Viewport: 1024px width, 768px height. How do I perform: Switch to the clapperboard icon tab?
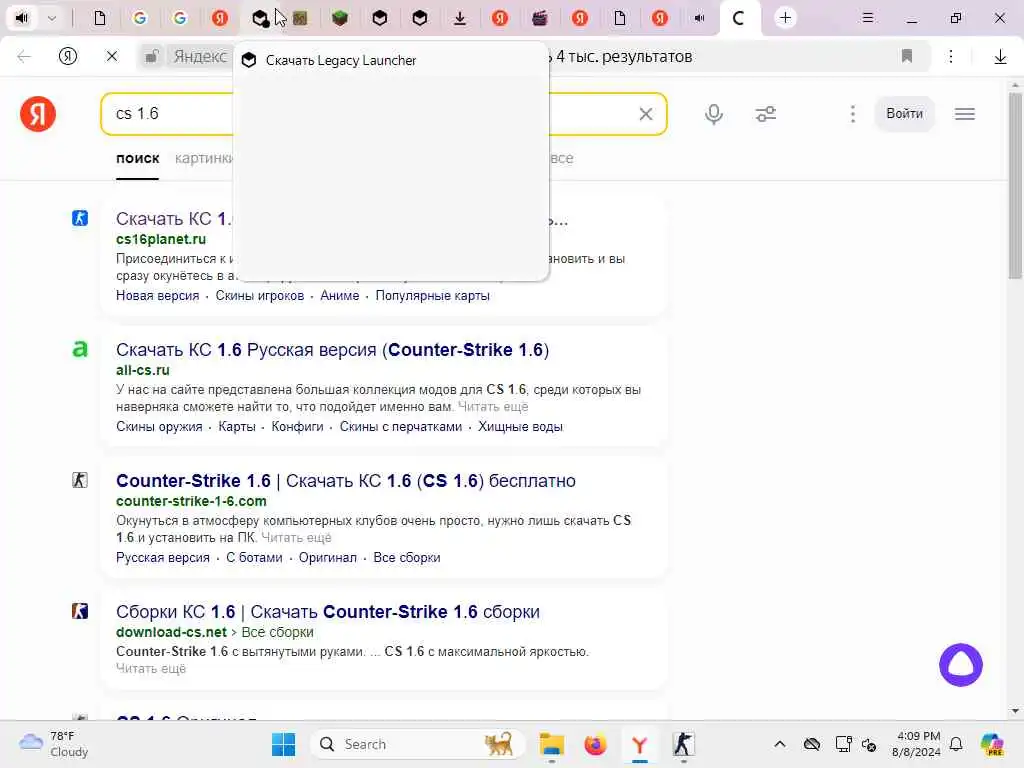(539, 18)
